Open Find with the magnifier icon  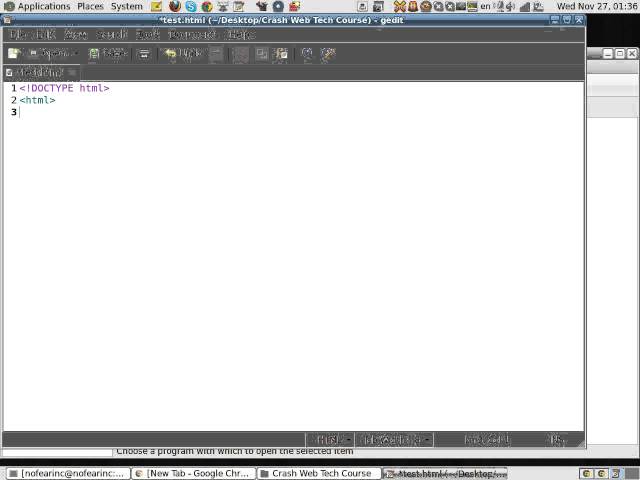pyautogui.click(x=307, y=53)
